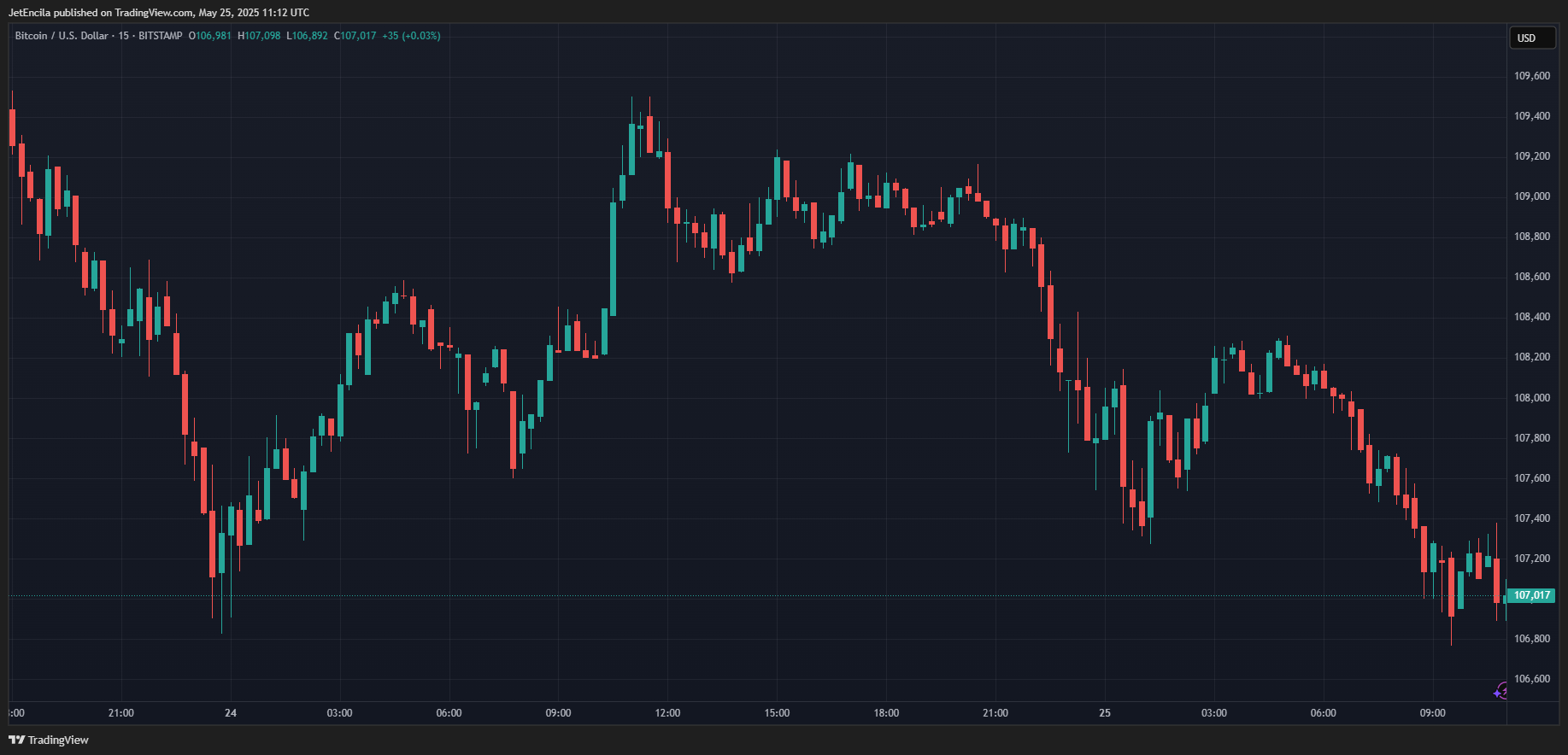Viewport: 1568px width, 755px height.
Task: Click the Bitcoin / U.S. Dollar symbol title
Action: [x=62, y=36]
